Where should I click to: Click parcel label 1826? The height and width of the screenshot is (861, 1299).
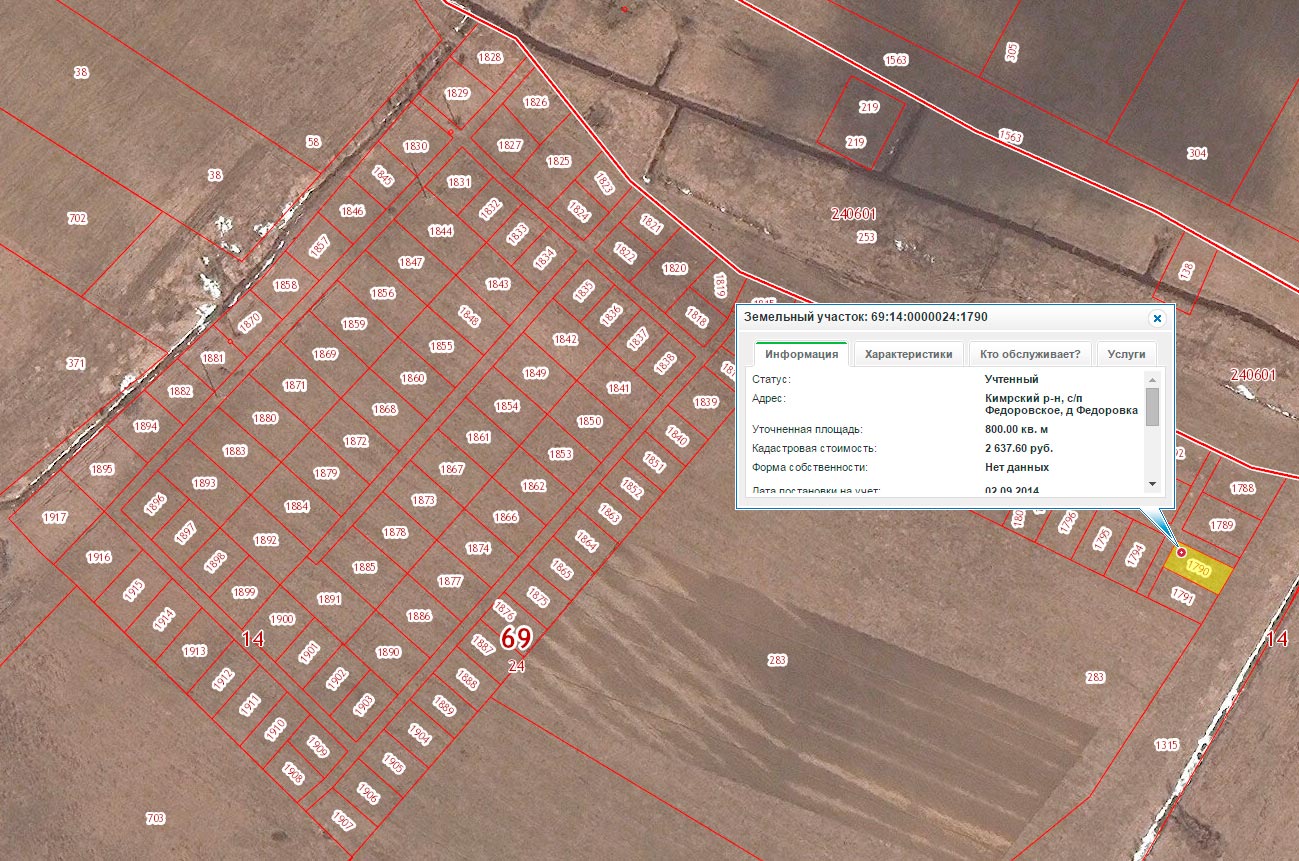[536, 102]
